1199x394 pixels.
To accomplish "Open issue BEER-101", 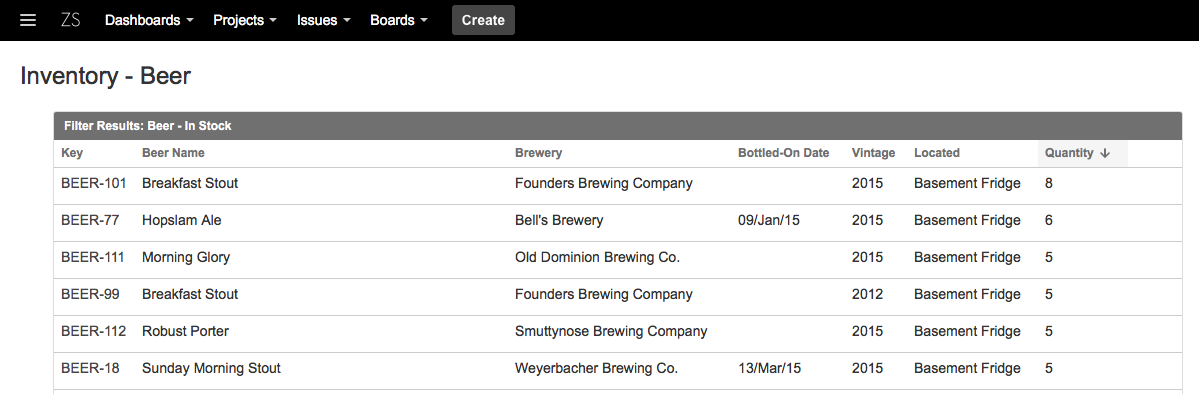I will (94, 184).
